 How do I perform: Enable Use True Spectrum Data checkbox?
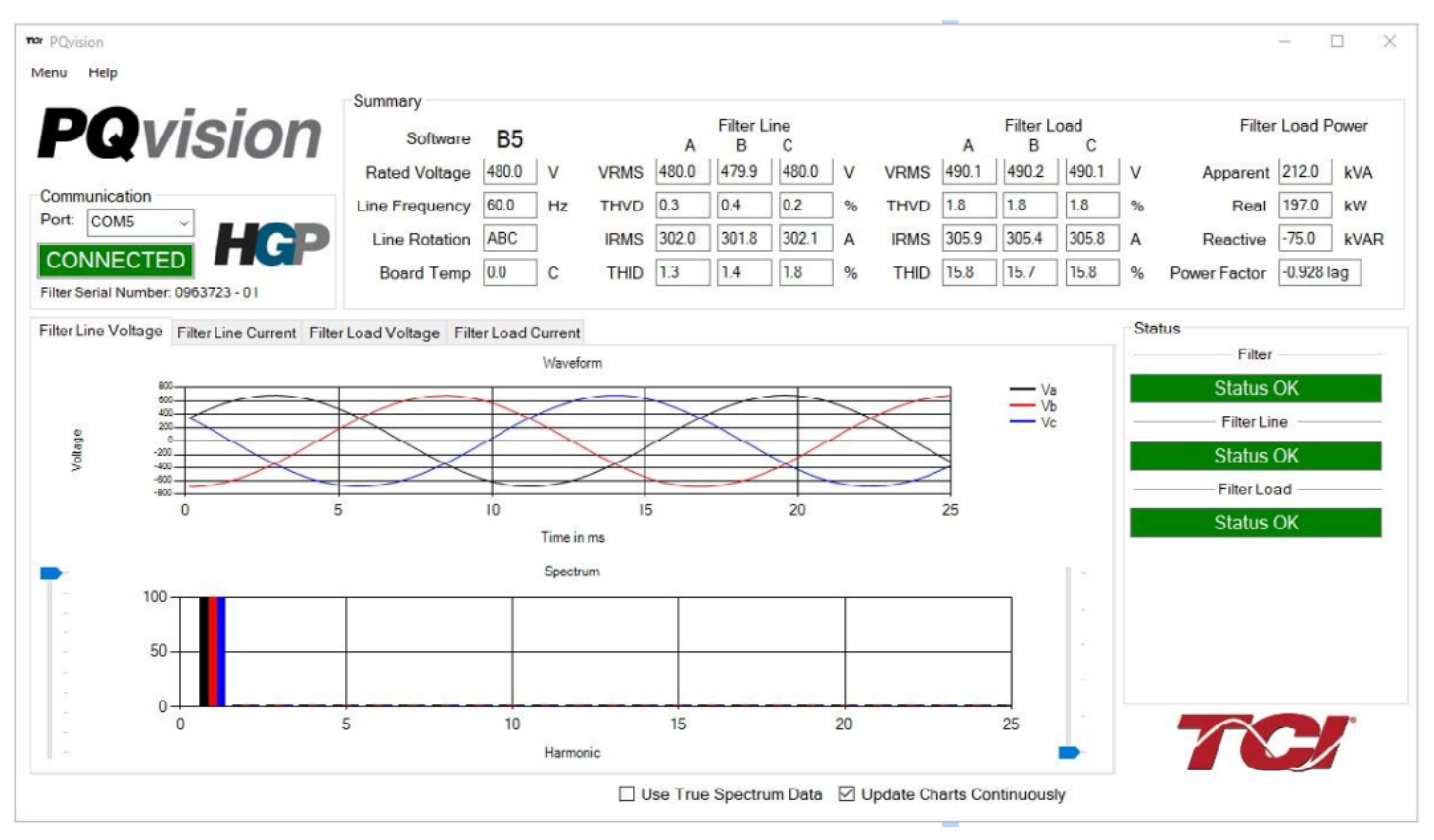(627, 794)
